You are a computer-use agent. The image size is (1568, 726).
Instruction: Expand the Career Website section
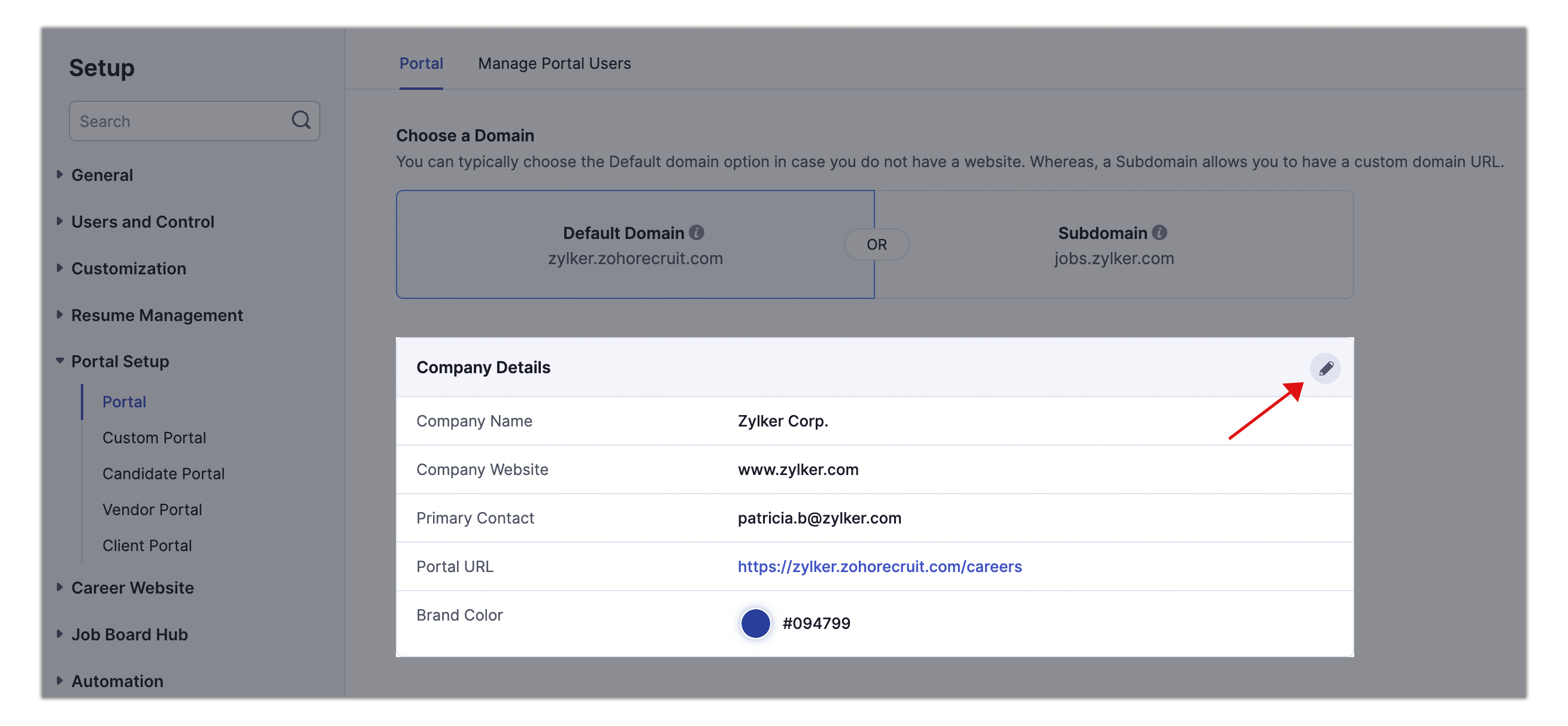point(132,588)
